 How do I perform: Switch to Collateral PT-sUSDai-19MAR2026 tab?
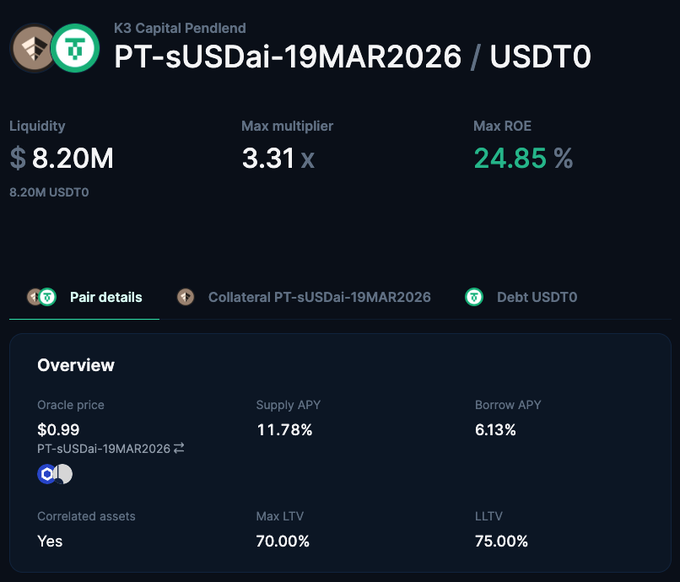coord(319,297)
